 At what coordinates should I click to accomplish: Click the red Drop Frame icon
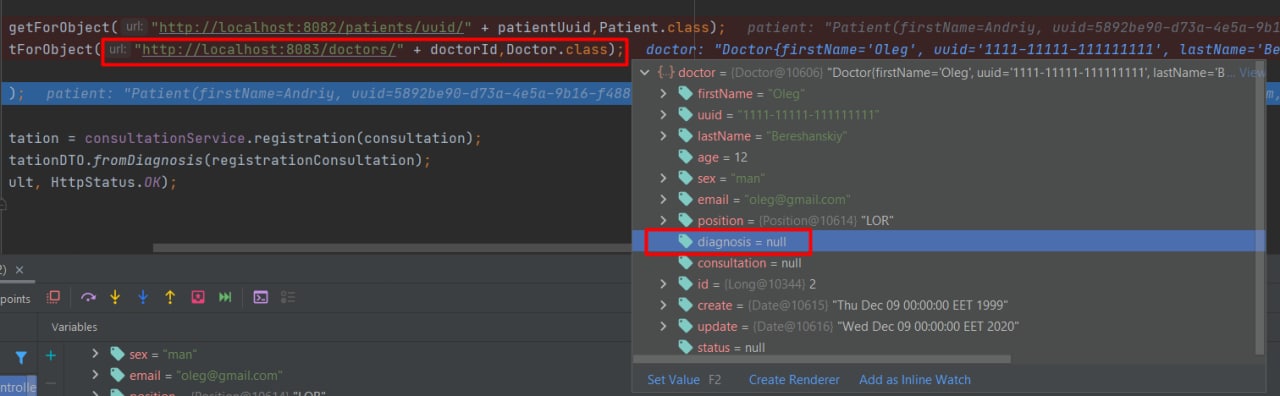pyautogui.click(x=198, y=297)
